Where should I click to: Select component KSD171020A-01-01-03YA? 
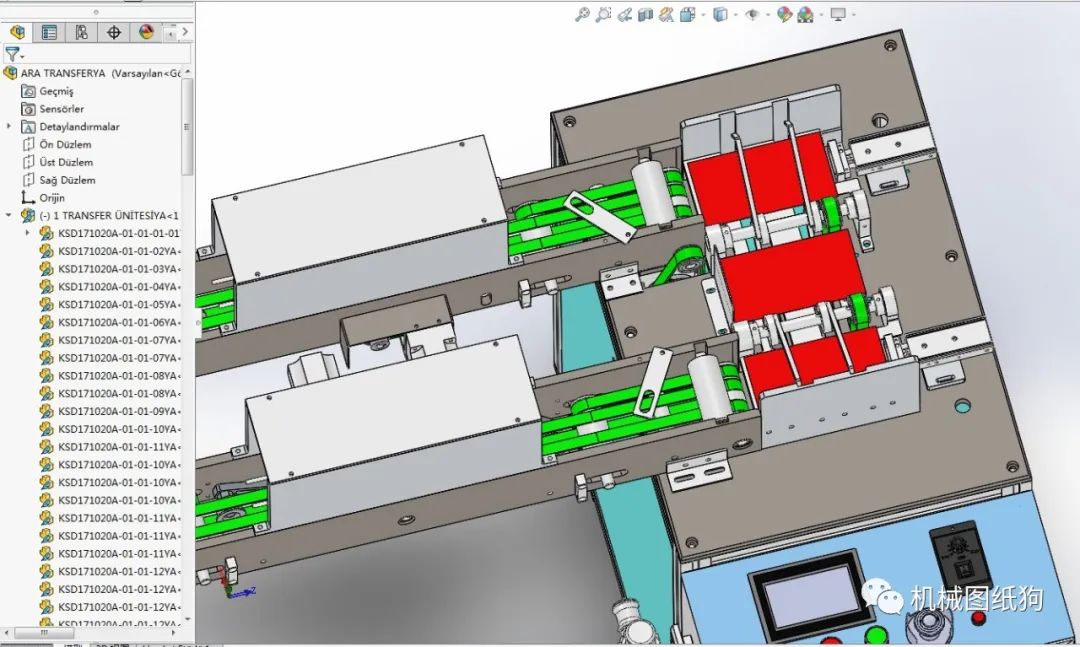pos(110,269)
